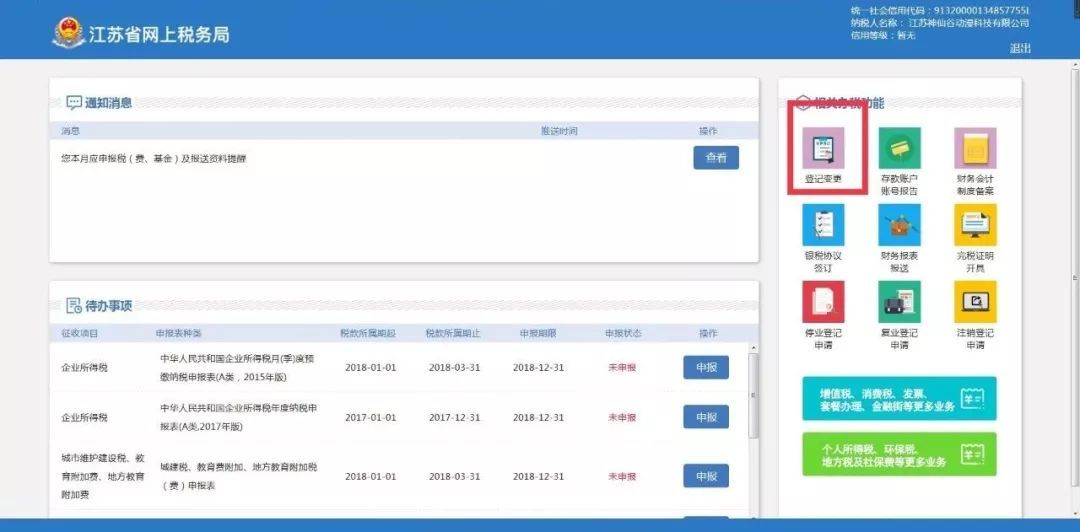
Task: Open the 复业登记申请 icon
Action: [x=899, y=302]
